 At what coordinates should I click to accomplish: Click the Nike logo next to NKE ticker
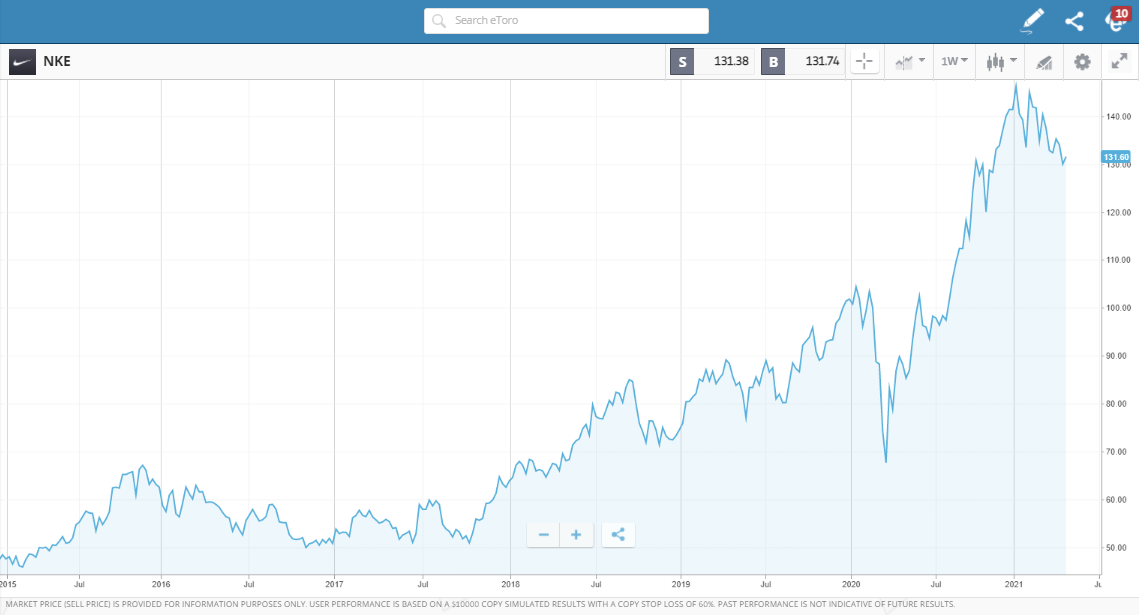click(22, 61)
